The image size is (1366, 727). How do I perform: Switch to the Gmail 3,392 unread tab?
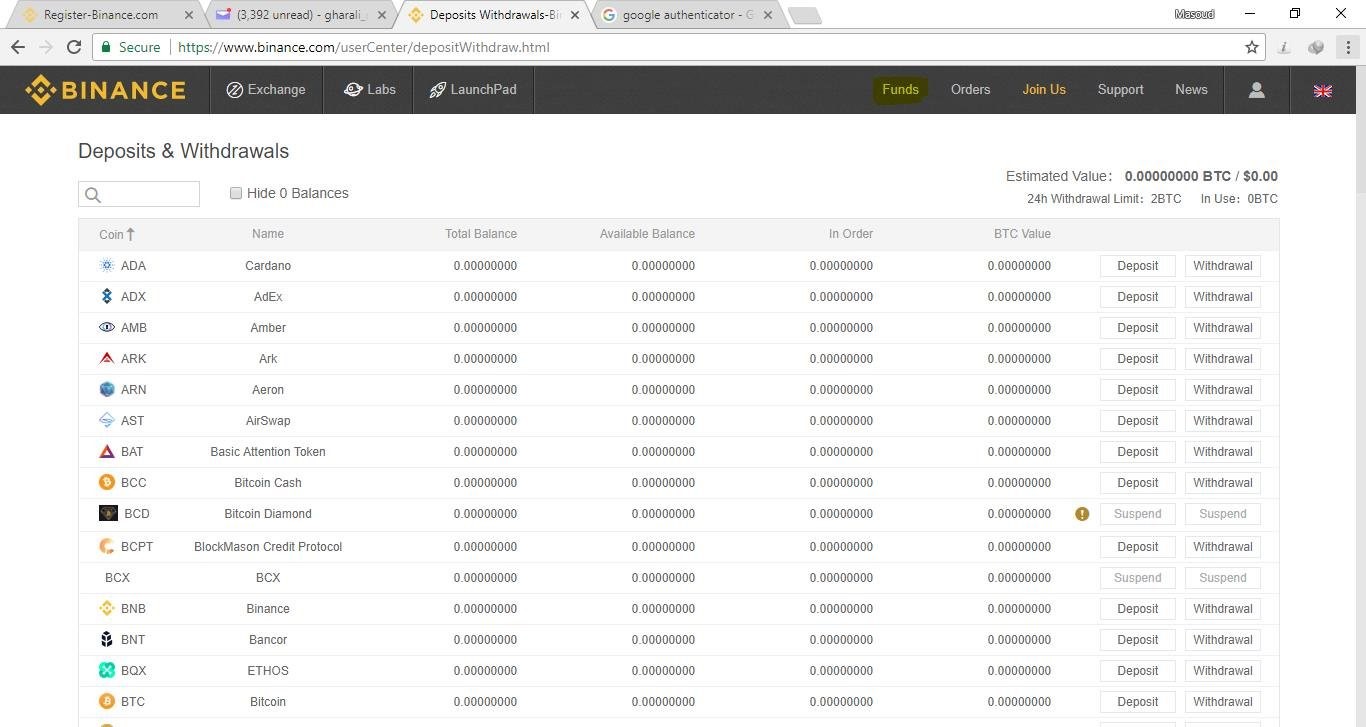[300, 15]
